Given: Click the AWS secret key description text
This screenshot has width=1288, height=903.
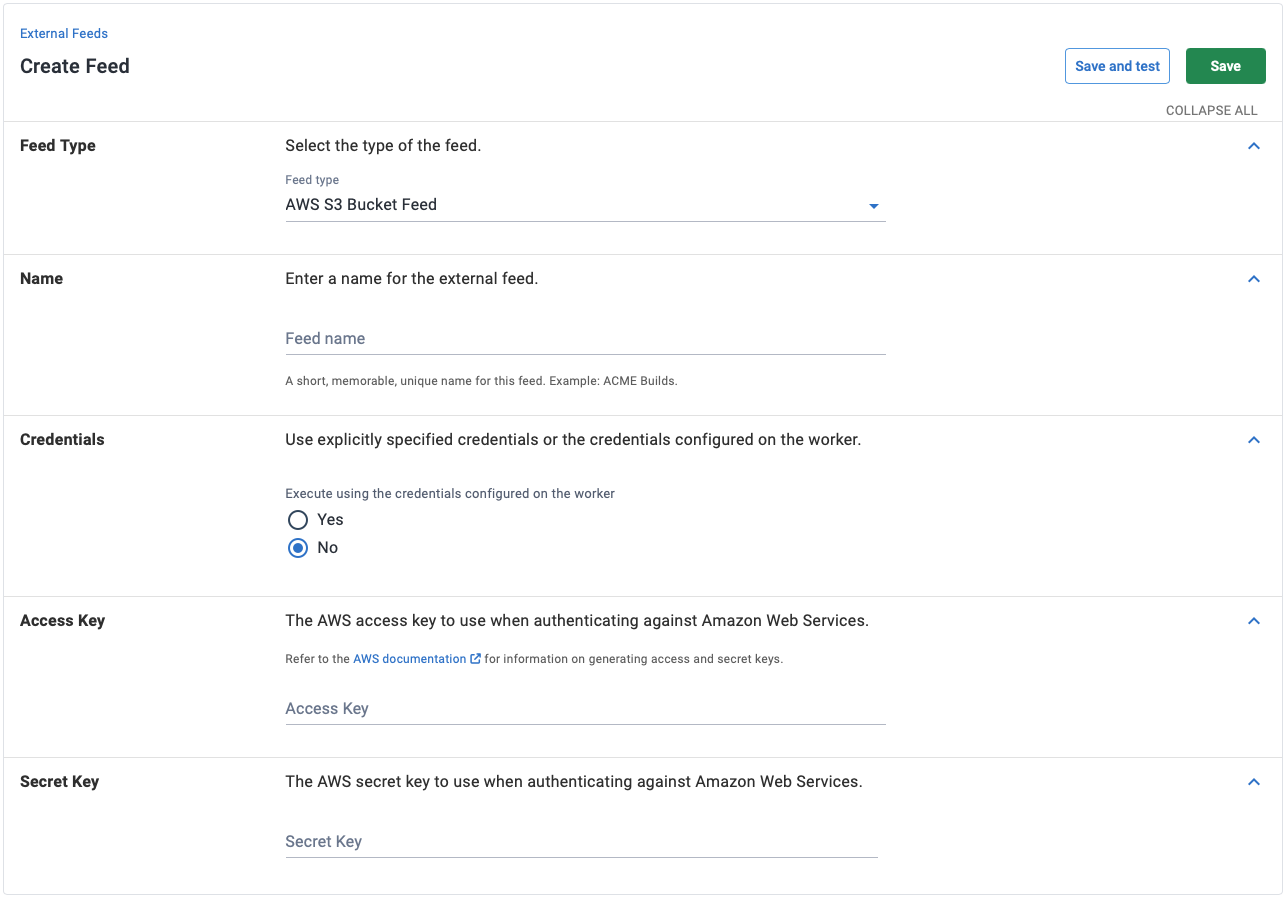Looking at the screenshot, I should point(574,781).
